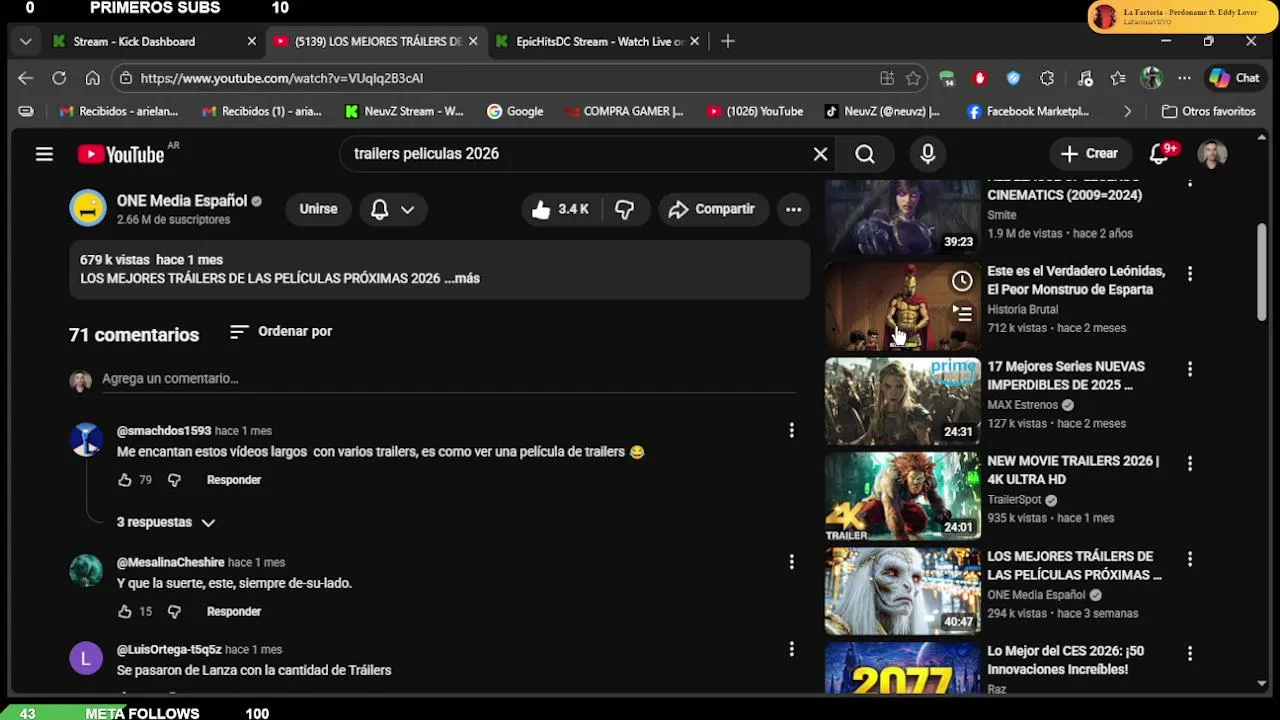The height and width of the screenshot is (720, 1280).
Task: Focus the Agrega un comentario field
Action: click(449, 379)
